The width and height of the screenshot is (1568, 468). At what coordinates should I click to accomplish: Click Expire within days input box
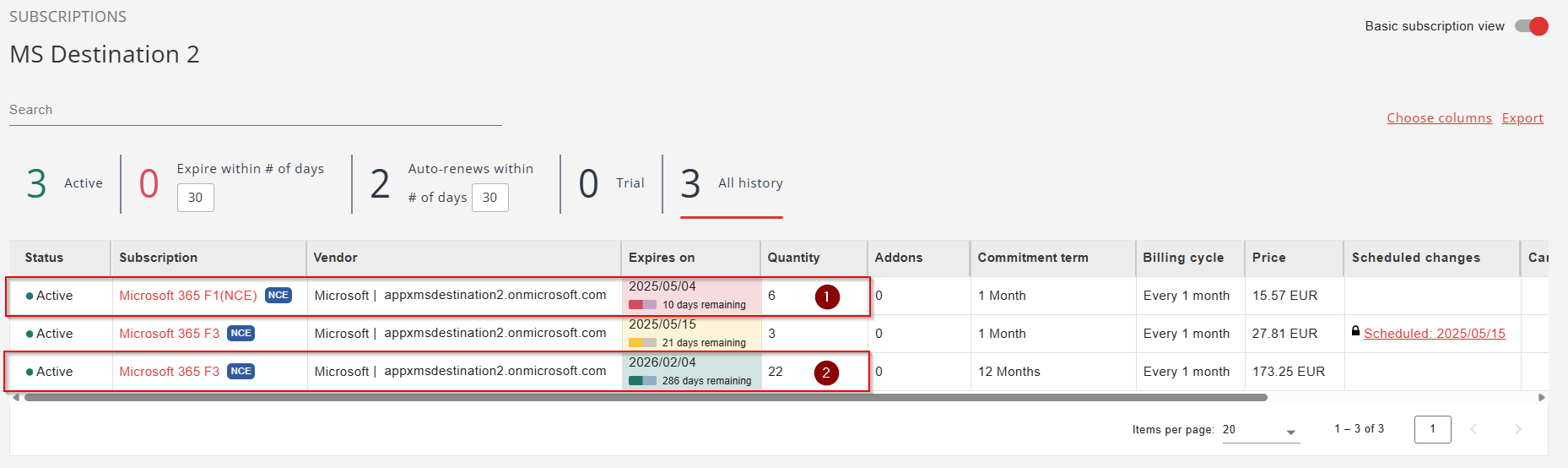coord(195,198)
